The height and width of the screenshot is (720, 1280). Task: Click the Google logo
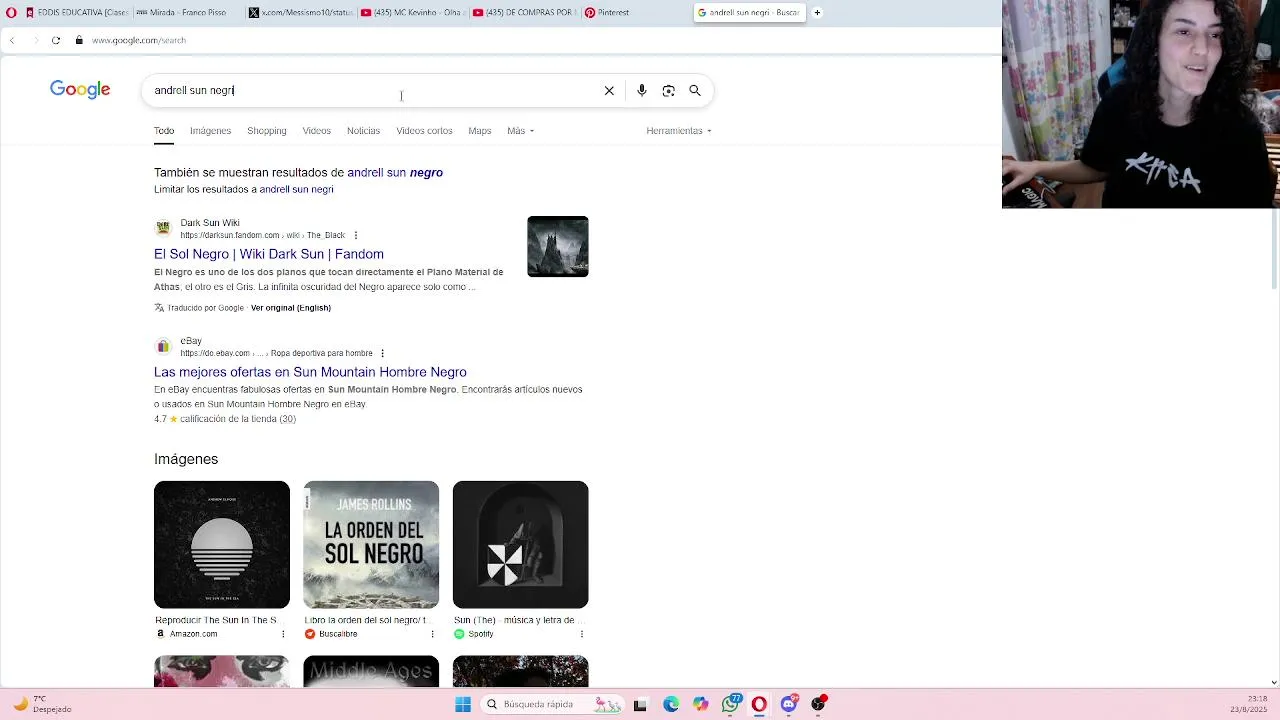tap(80, 90)
